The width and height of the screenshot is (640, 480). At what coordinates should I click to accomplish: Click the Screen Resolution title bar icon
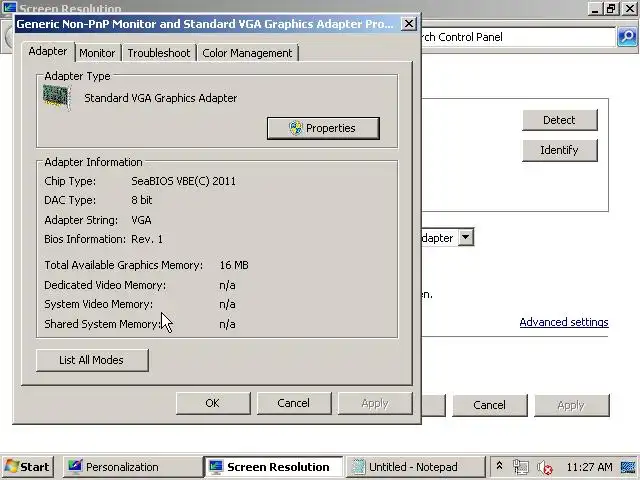pos(9,8)
